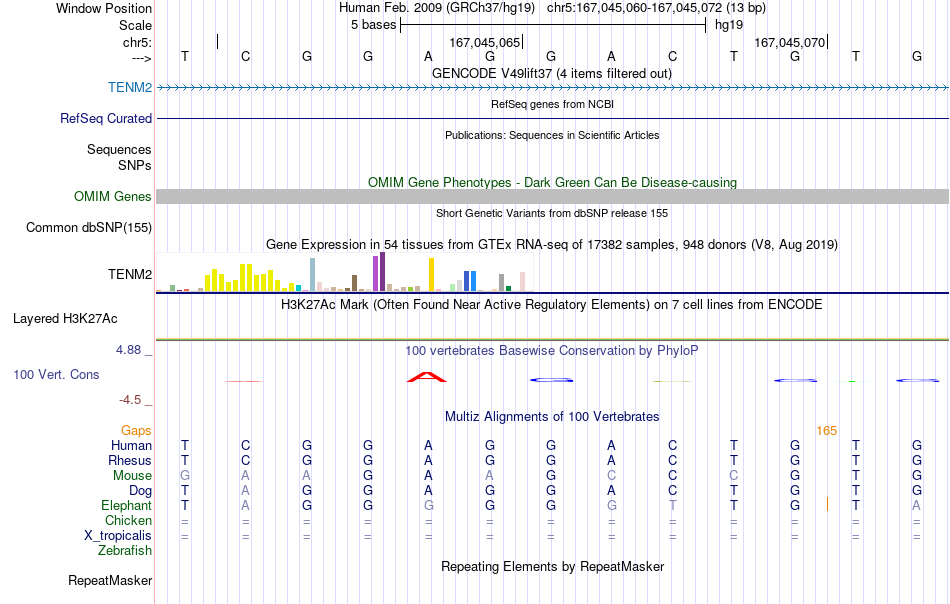Click the chr5 base position ruler

coord(552,42)
